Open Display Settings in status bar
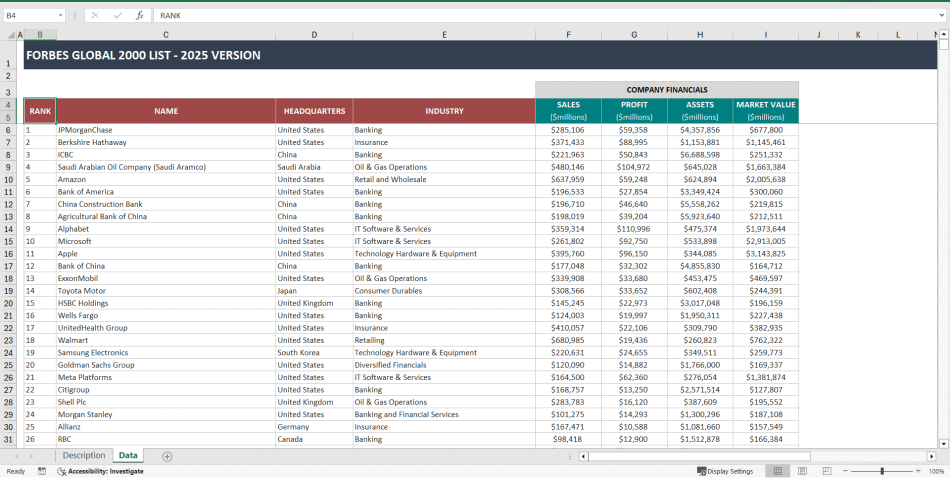This screenshot has width=950, height=478. click(725, 471)
